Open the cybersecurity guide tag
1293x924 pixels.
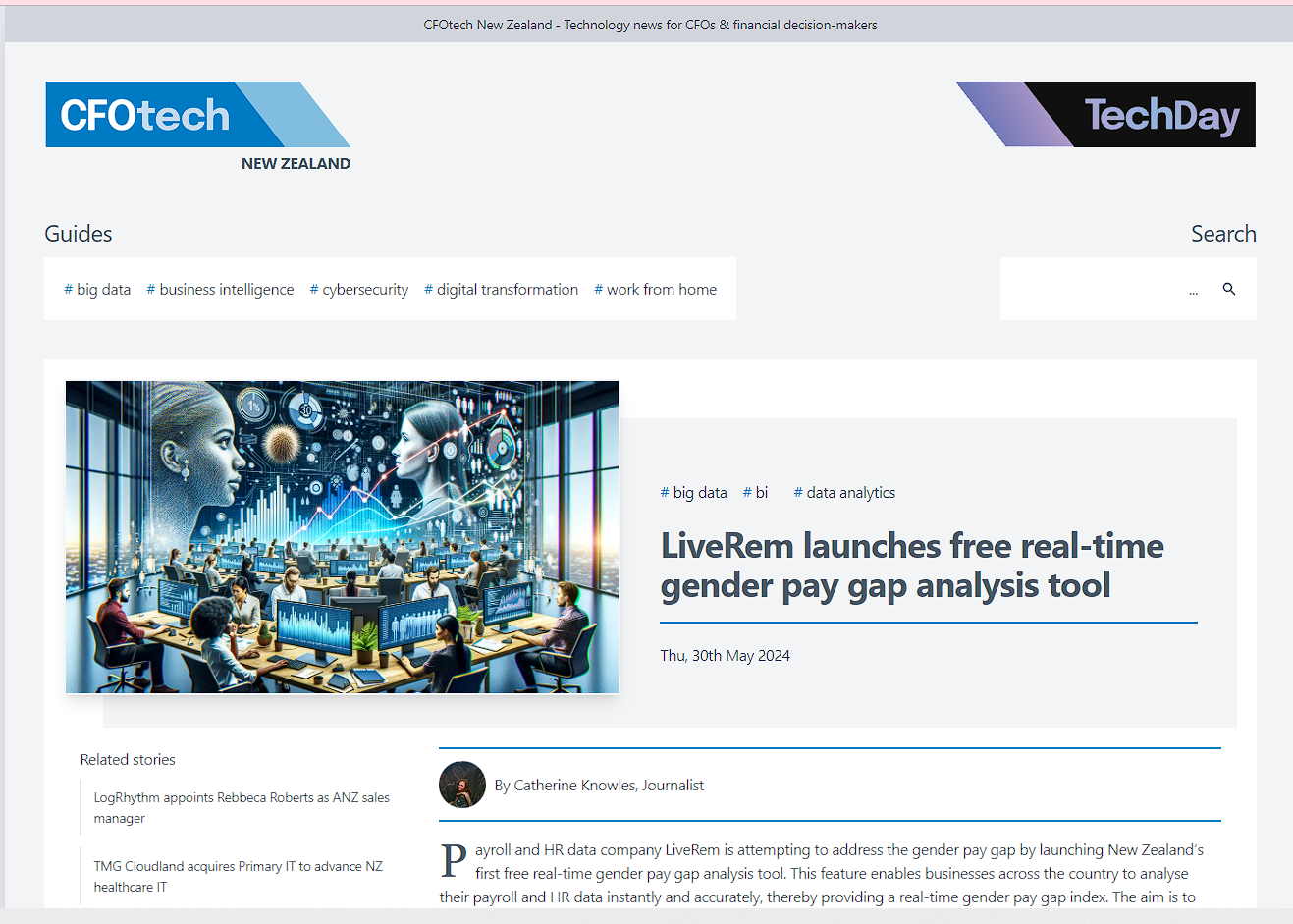coord(358,289)
